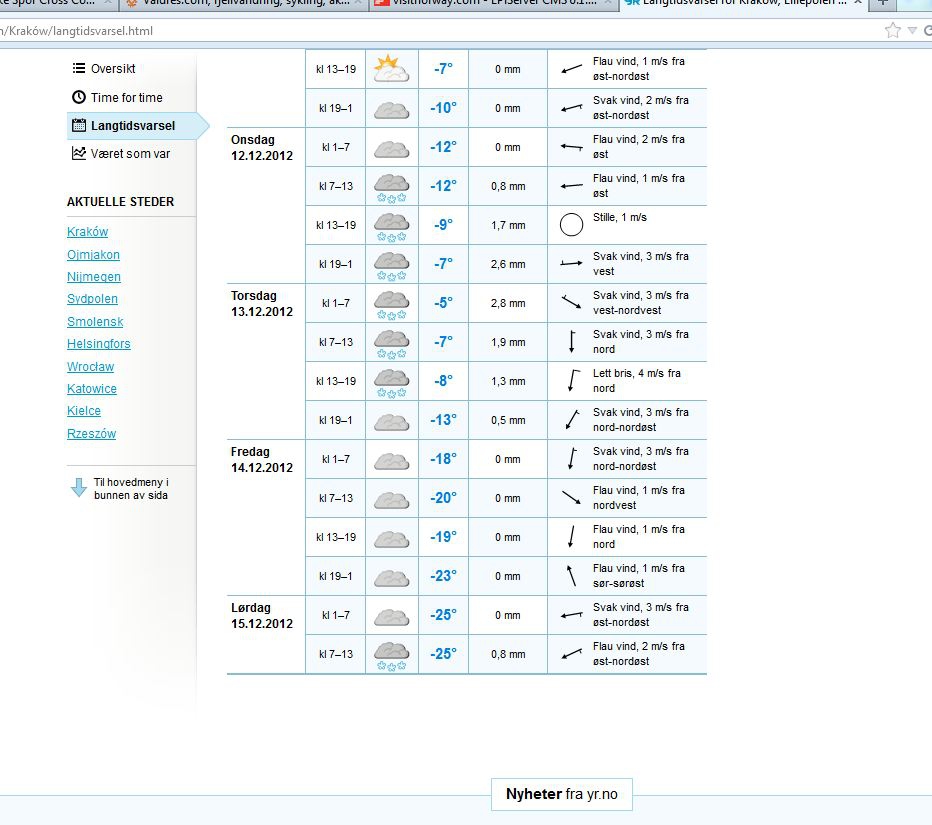
Task: Open the Helsingfors location link
Action: click(x=99, y=344)
